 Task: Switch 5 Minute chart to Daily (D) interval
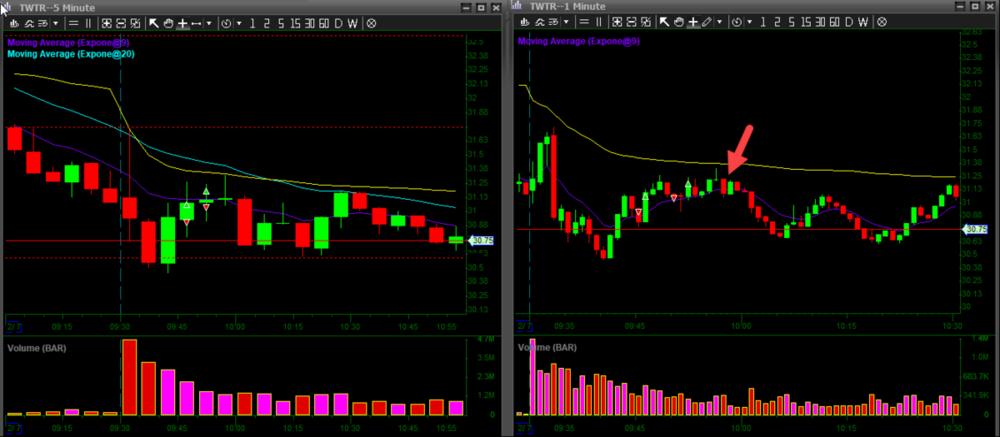coord(338,22)
